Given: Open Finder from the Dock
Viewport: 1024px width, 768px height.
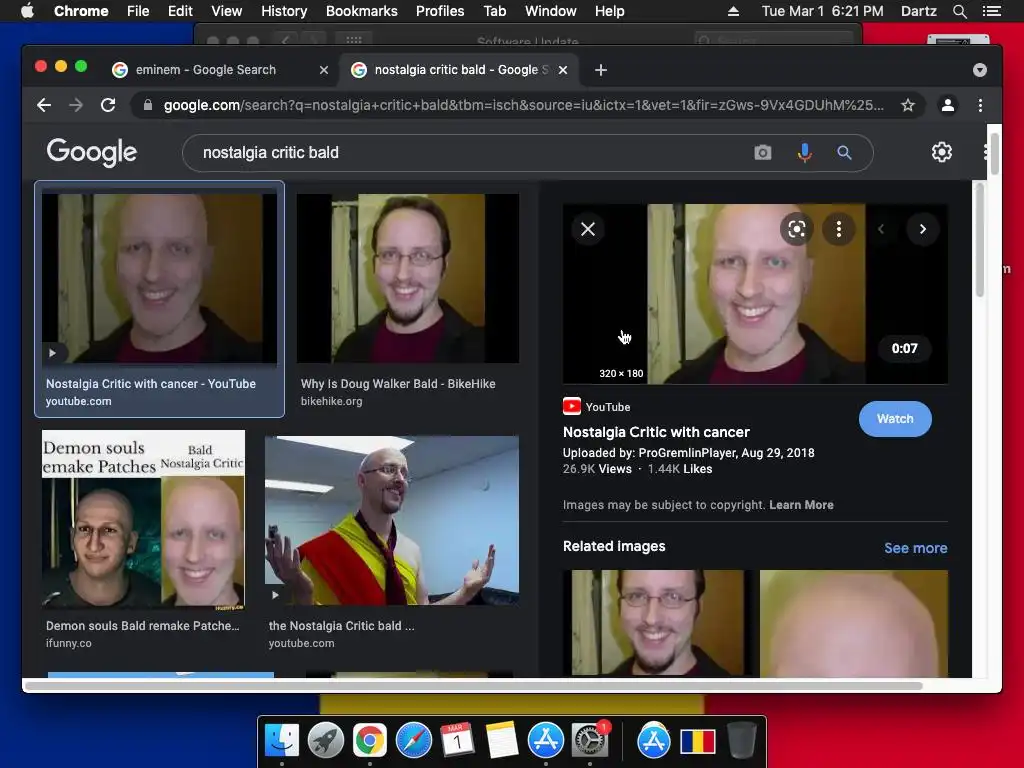Looking at the screenshot, I should [282, 740].
